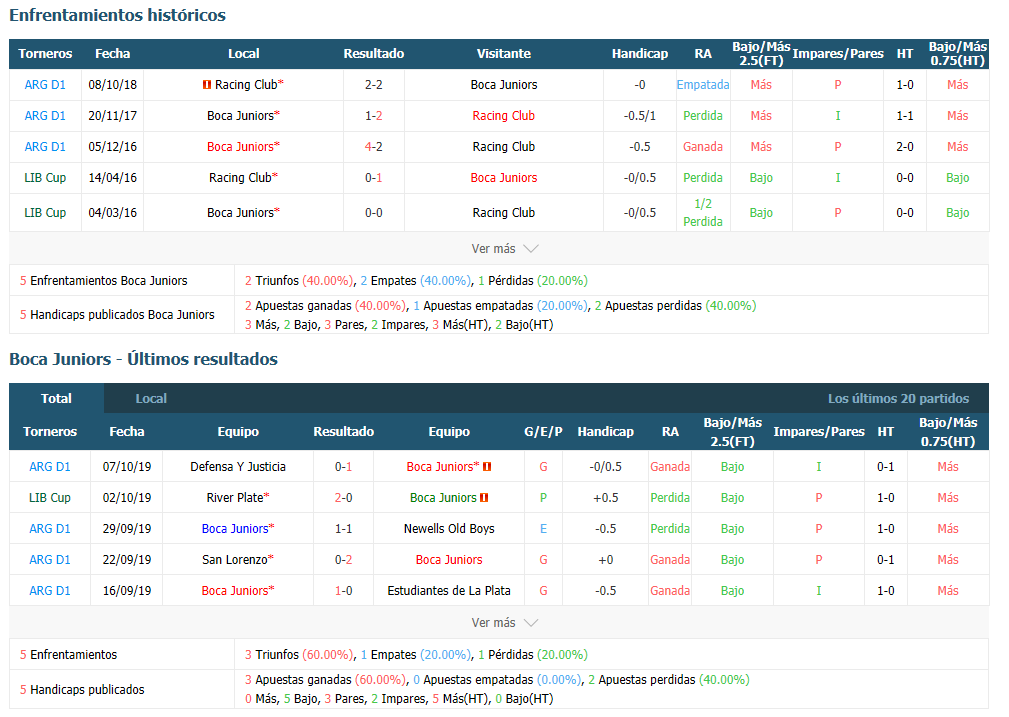Screen dimensions: 1009x717
Task: Switch to the Local tab
Action: 151,398
